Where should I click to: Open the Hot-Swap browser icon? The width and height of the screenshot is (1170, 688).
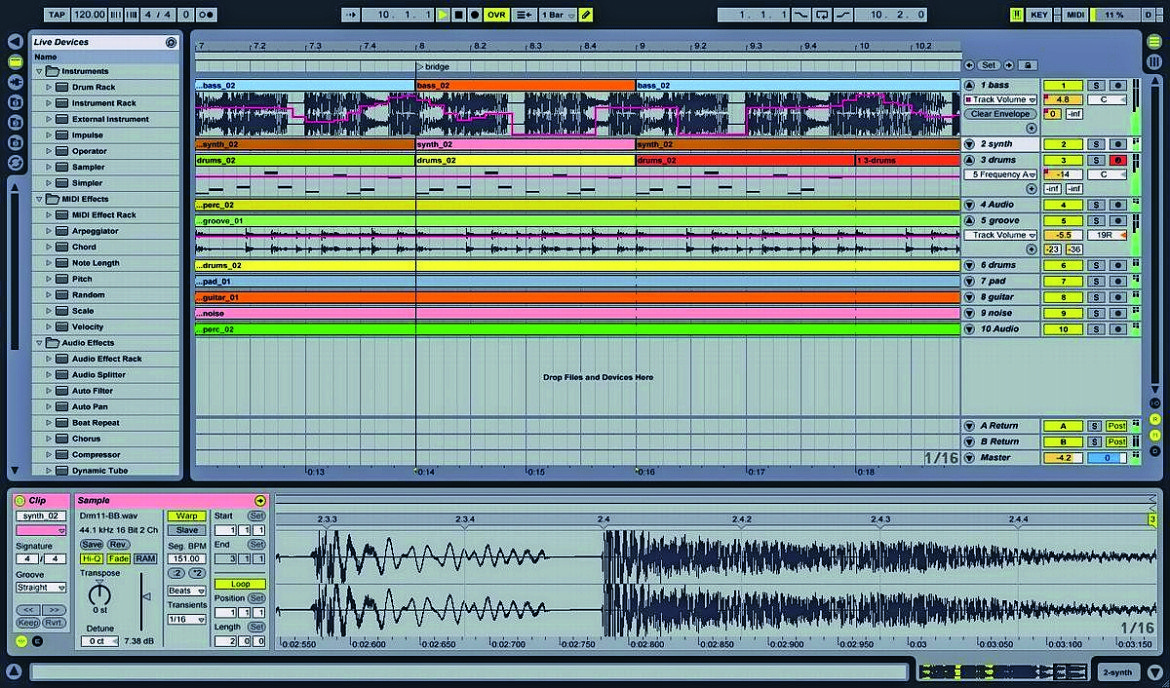[15, 163]
